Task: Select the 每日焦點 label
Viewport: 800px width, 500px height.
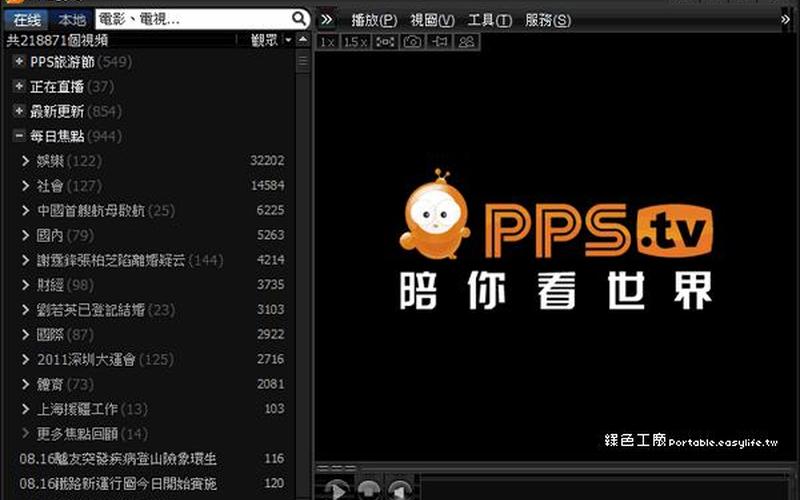Action: point(57,136)
